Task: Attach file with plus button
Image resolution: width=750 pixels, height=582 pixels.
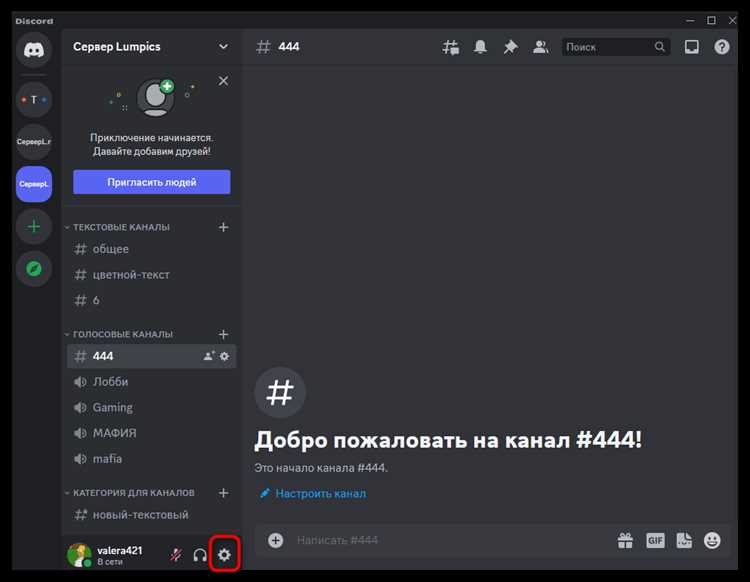Action: pos(276,540)
